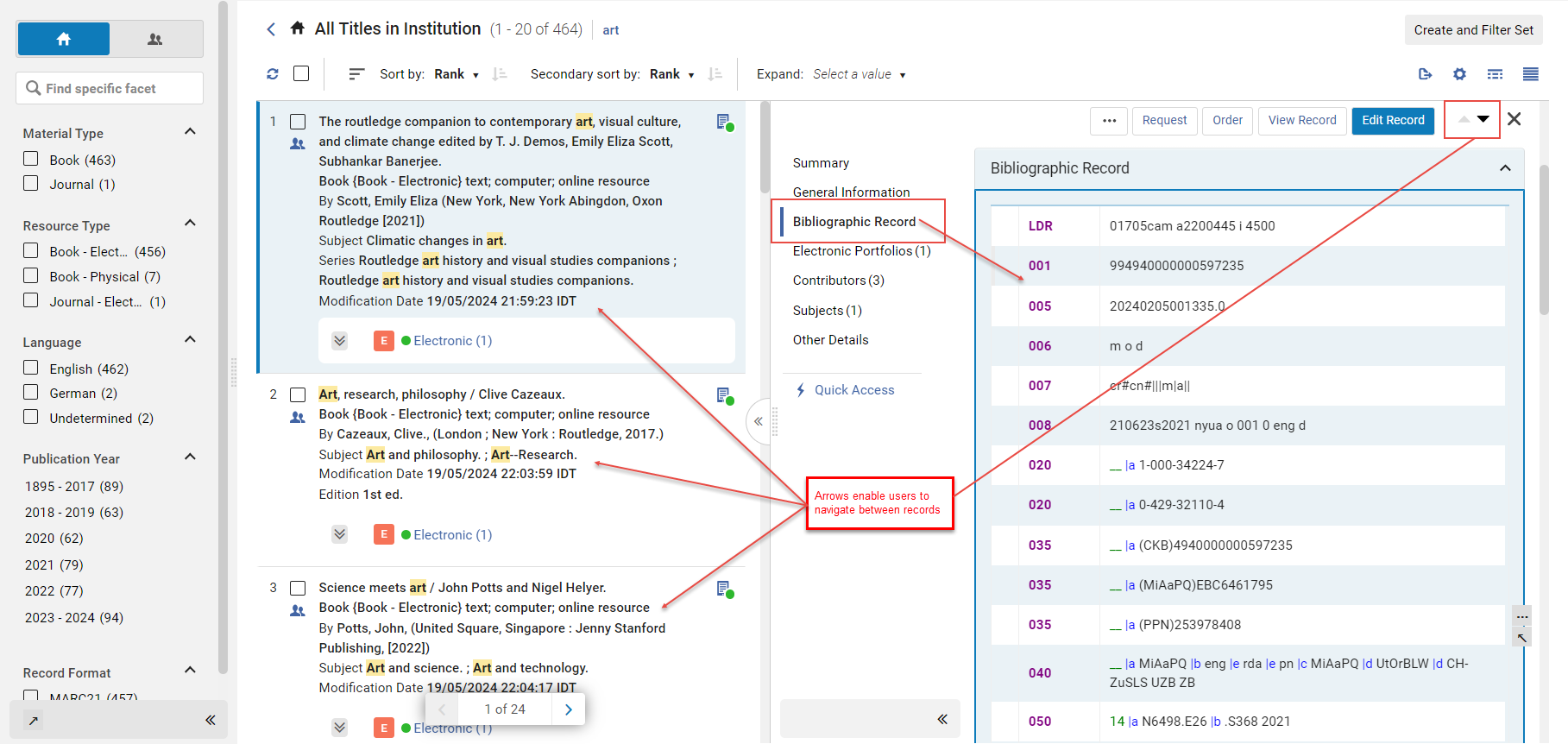
Task: Go back with the left arrow icon
Action: coord(271,29)
